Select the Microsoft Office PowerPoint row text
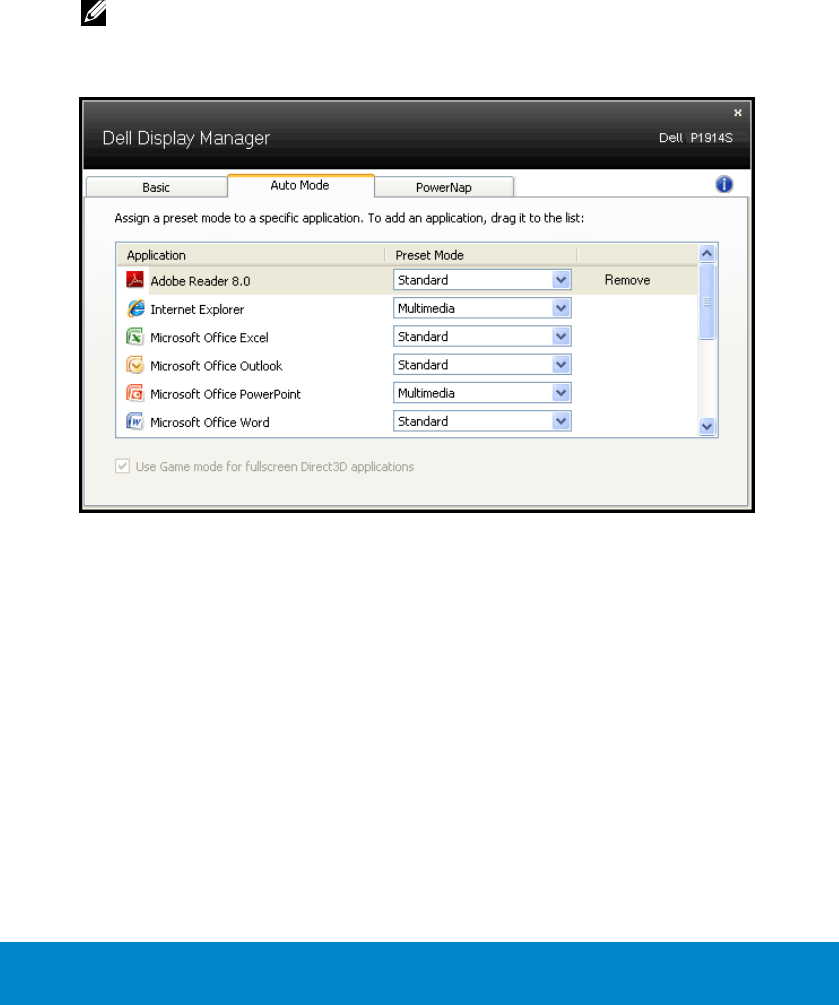This screenshot has width=839, height=1005. [x=225, y=394]
